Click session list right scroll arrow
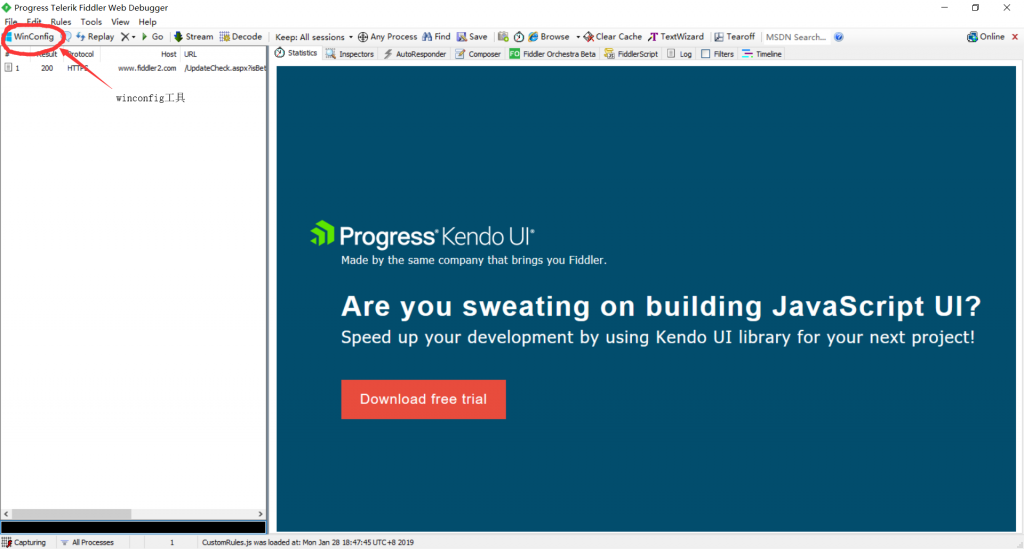 [261, 514]
